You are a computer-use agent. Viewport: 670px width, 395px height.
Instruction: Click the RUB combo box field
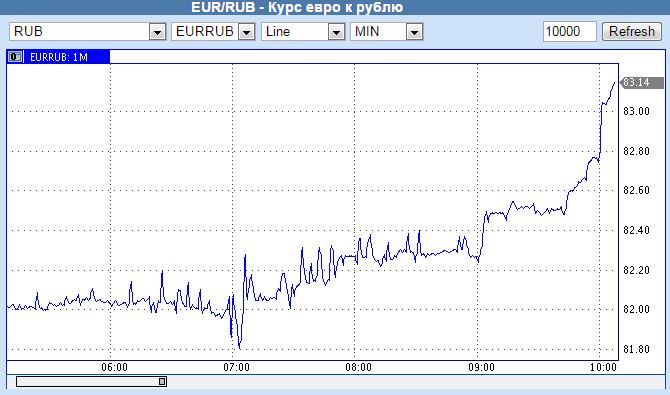pos(88,32)
